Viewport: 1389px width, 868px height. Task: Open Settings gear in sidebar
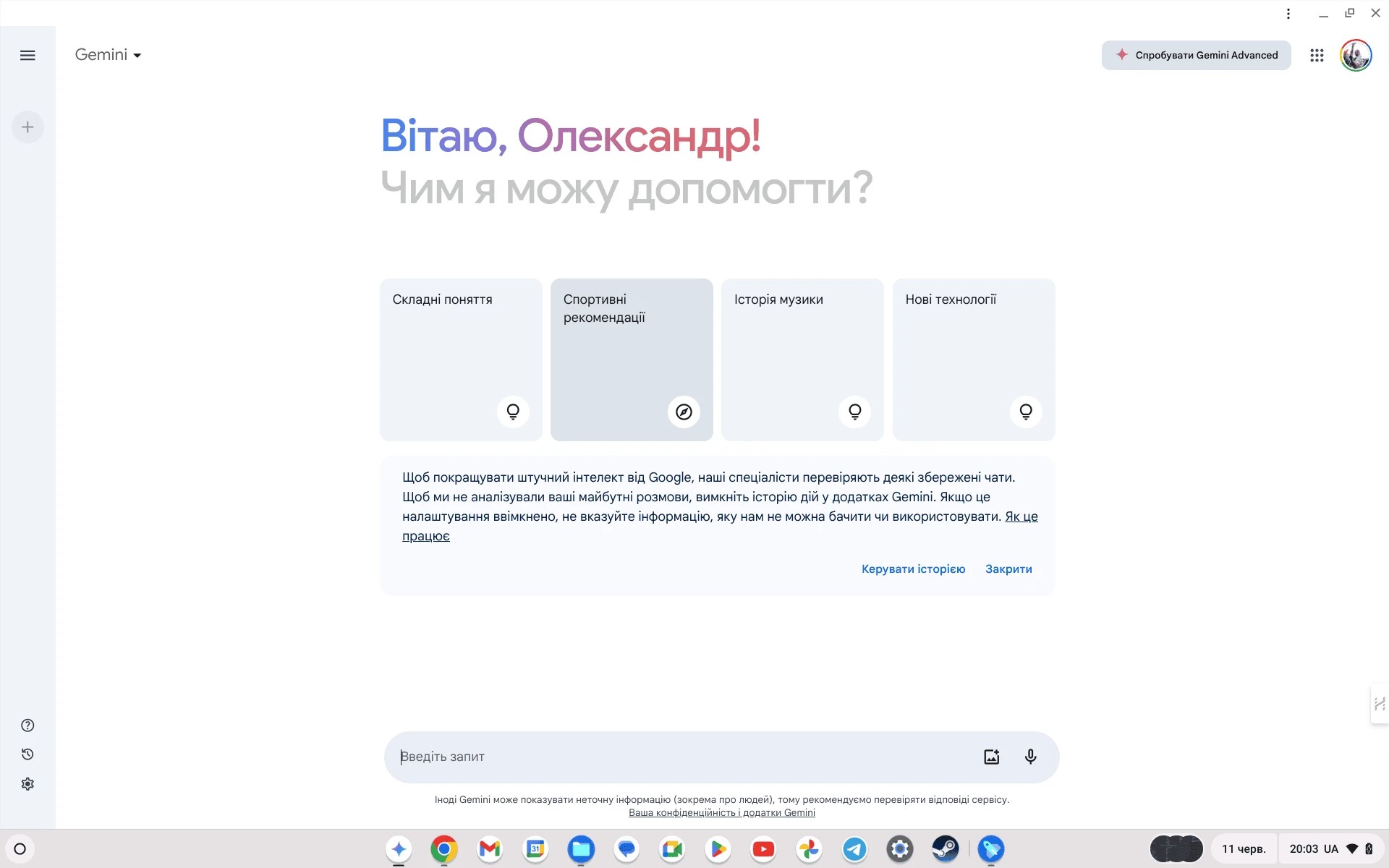(x=27, y=784)
